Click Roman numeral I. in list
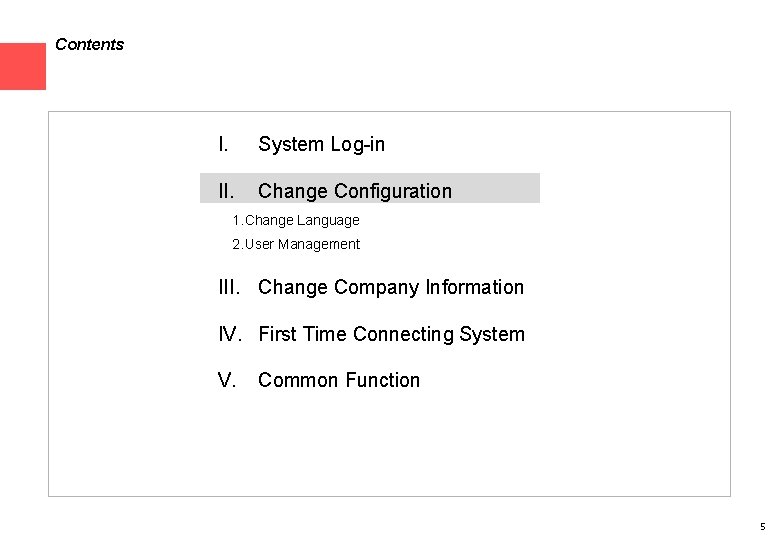Viewport: 780px width, 540px height. tap(224, 144)
